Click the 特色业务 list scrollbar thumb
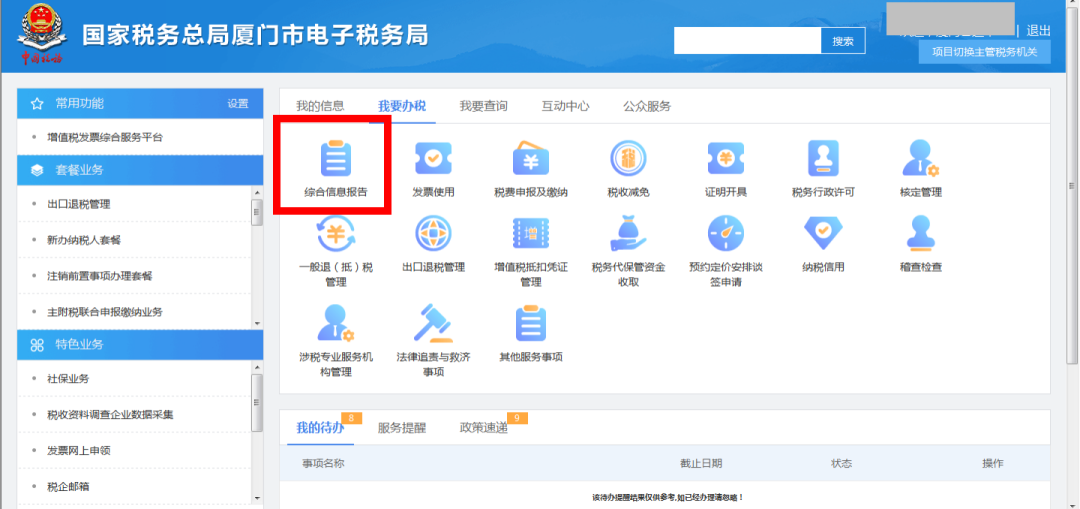The height and width of the screenshot is (509, 1080). 257,403
